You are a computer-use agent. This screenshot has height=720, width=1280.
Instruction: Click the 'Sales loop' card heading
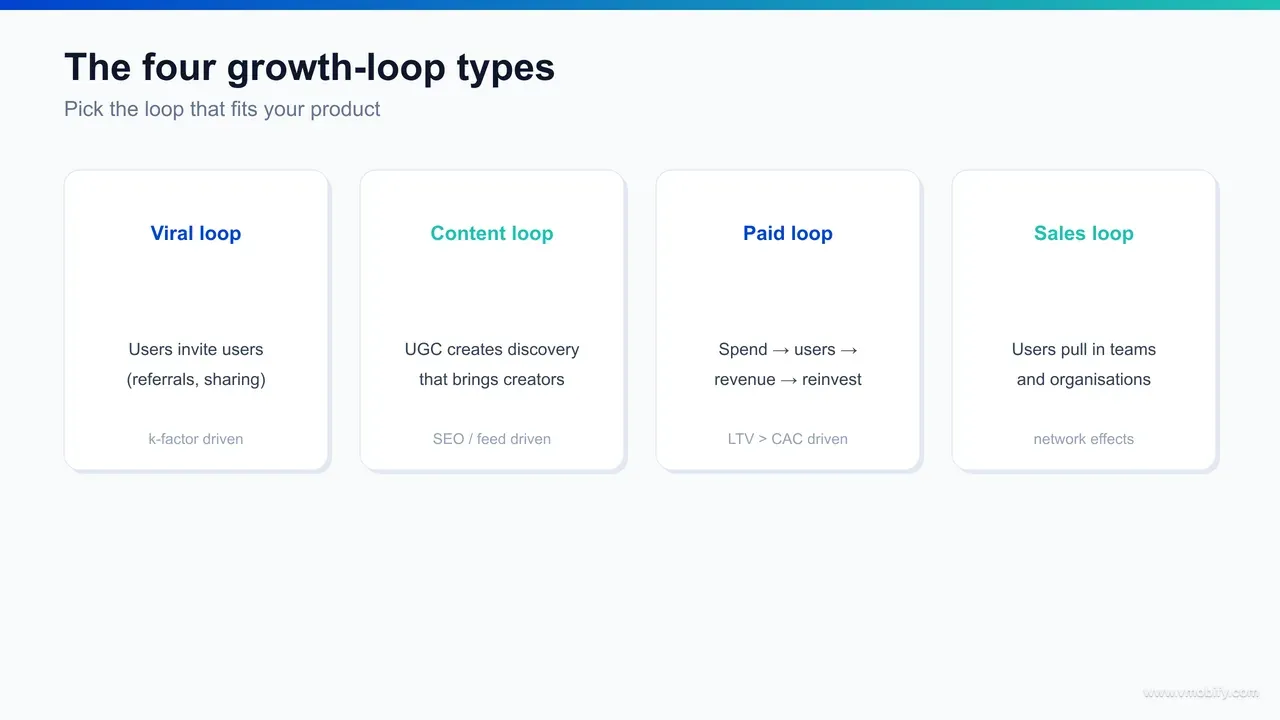tap(1084, 233)
